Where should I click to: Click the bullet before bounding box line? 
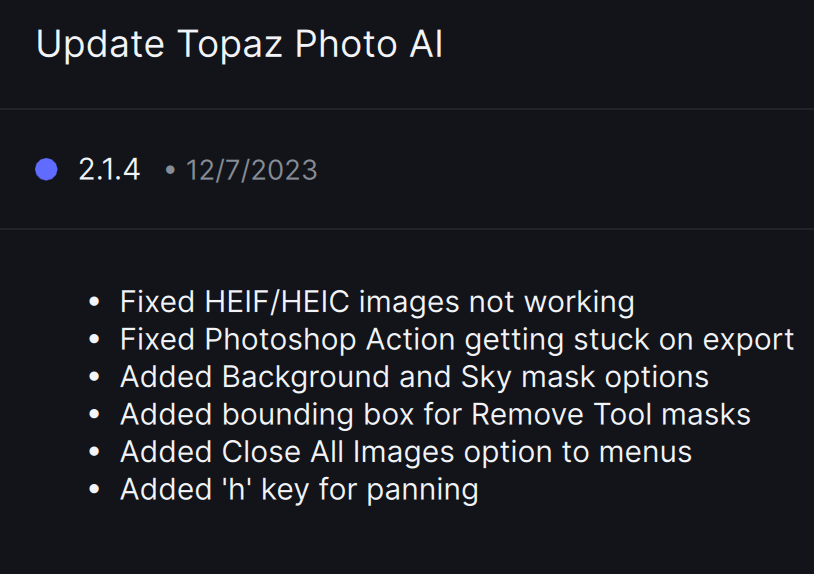coord(94,414)
